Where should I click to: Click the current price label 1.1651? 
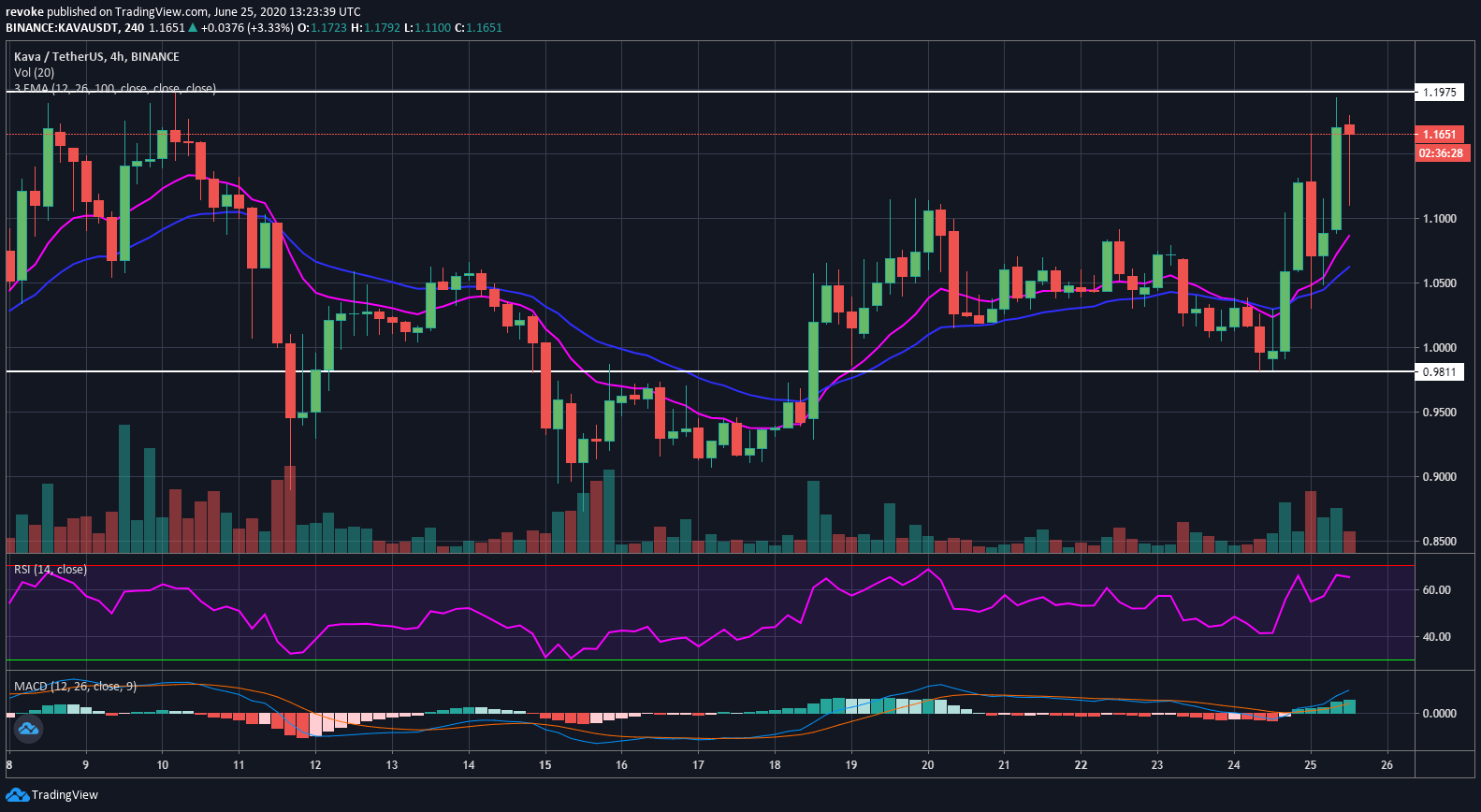[x=1440, y=135]
